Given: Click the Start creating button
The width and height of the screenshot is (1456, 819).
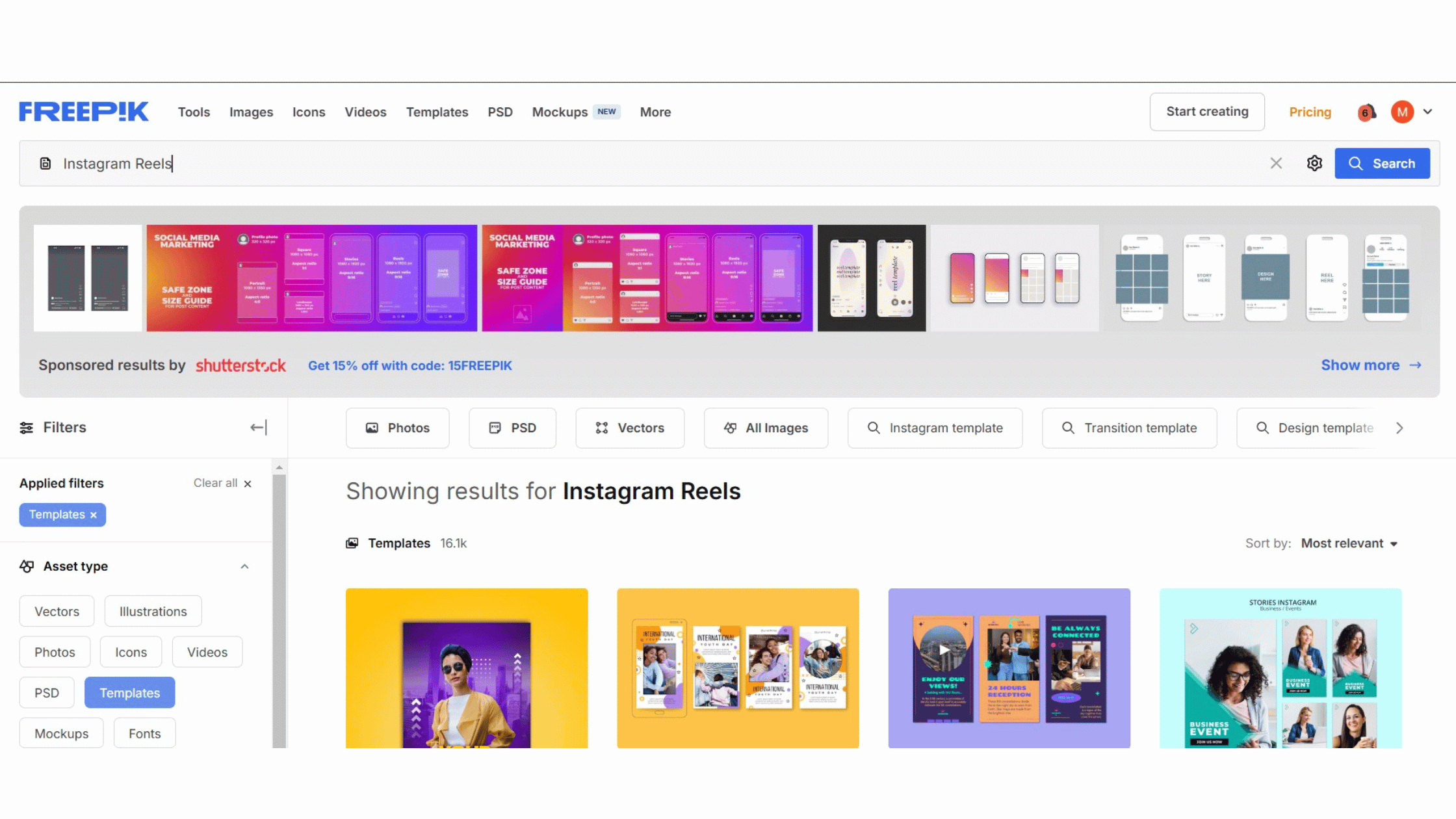Looking at the screenshot, I should point(1207,111).
